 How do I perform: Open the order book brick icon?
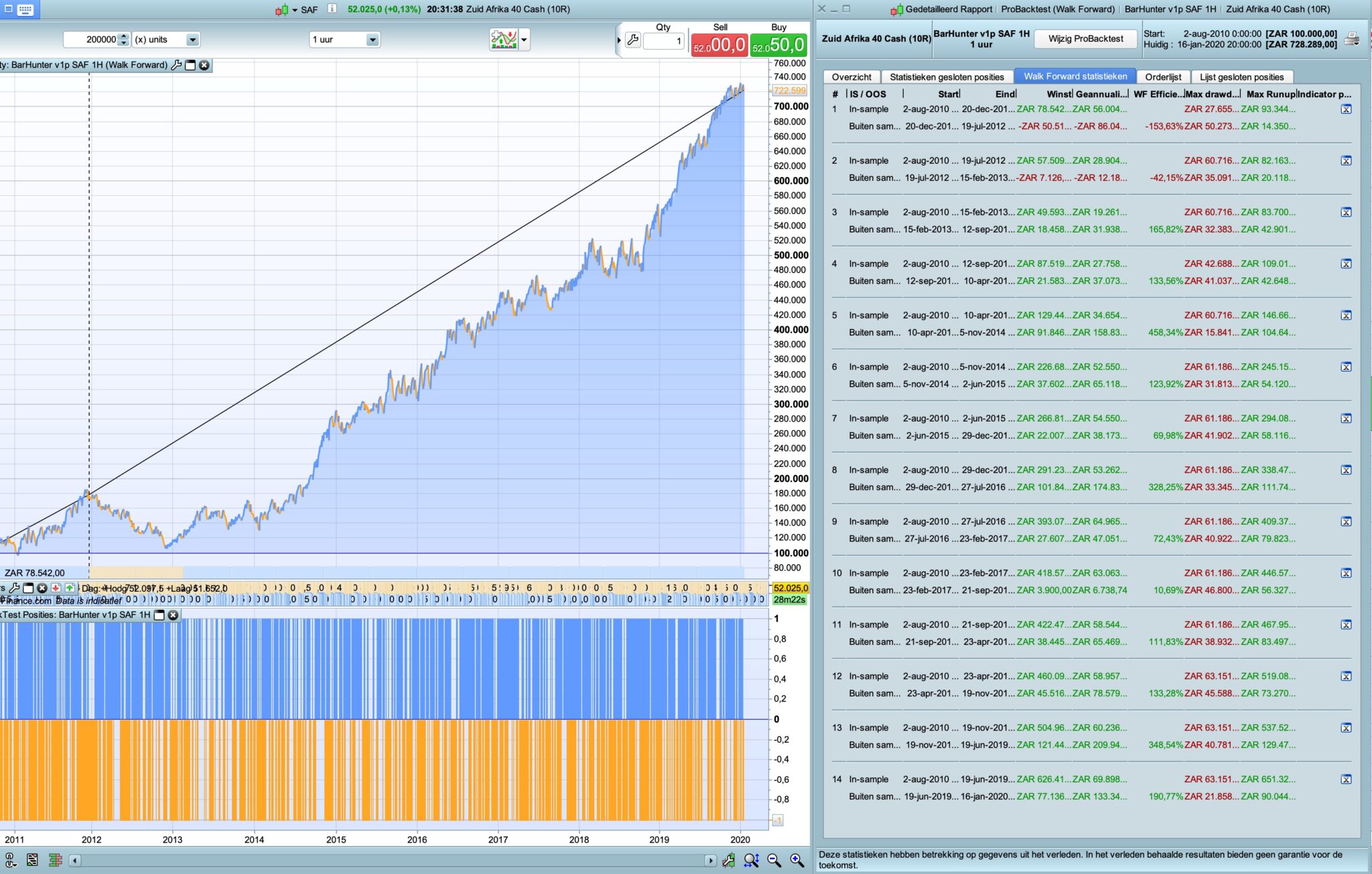click(56, 860)
